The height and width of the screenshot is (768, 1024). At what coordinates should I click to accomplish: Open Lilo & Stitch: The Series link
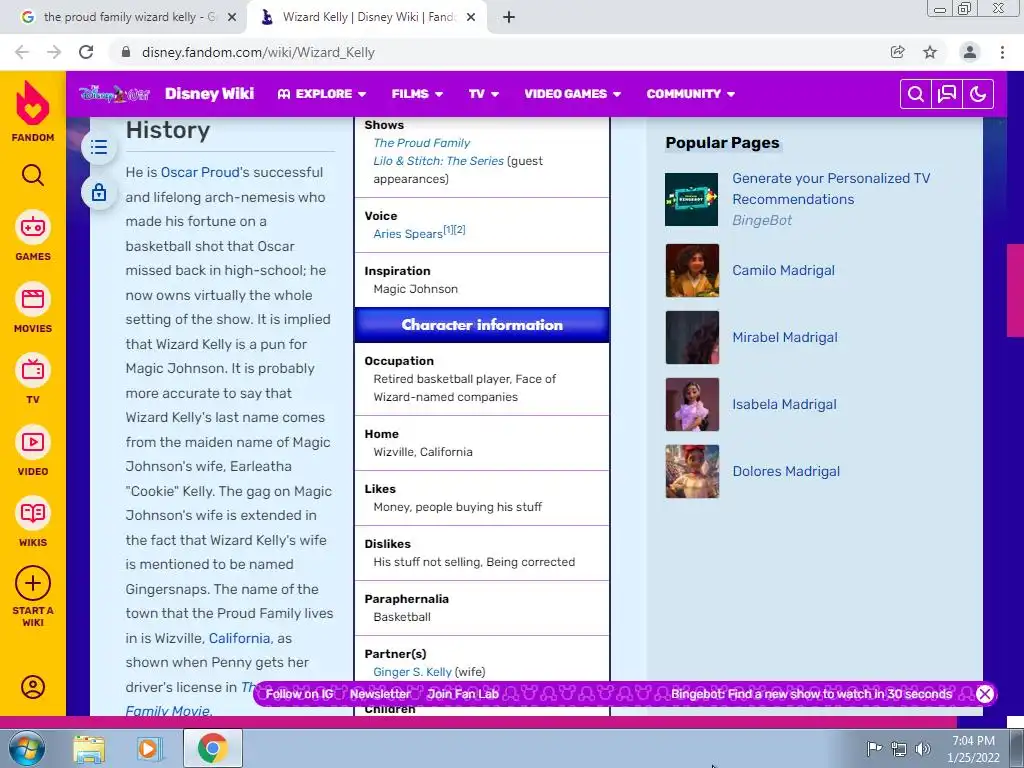[439, 161]
